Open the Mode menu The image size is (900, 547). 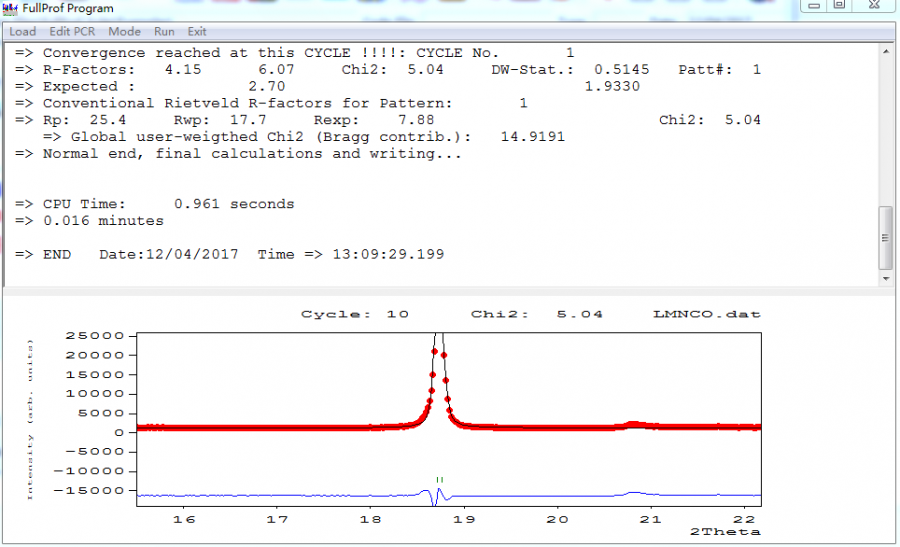125,32
